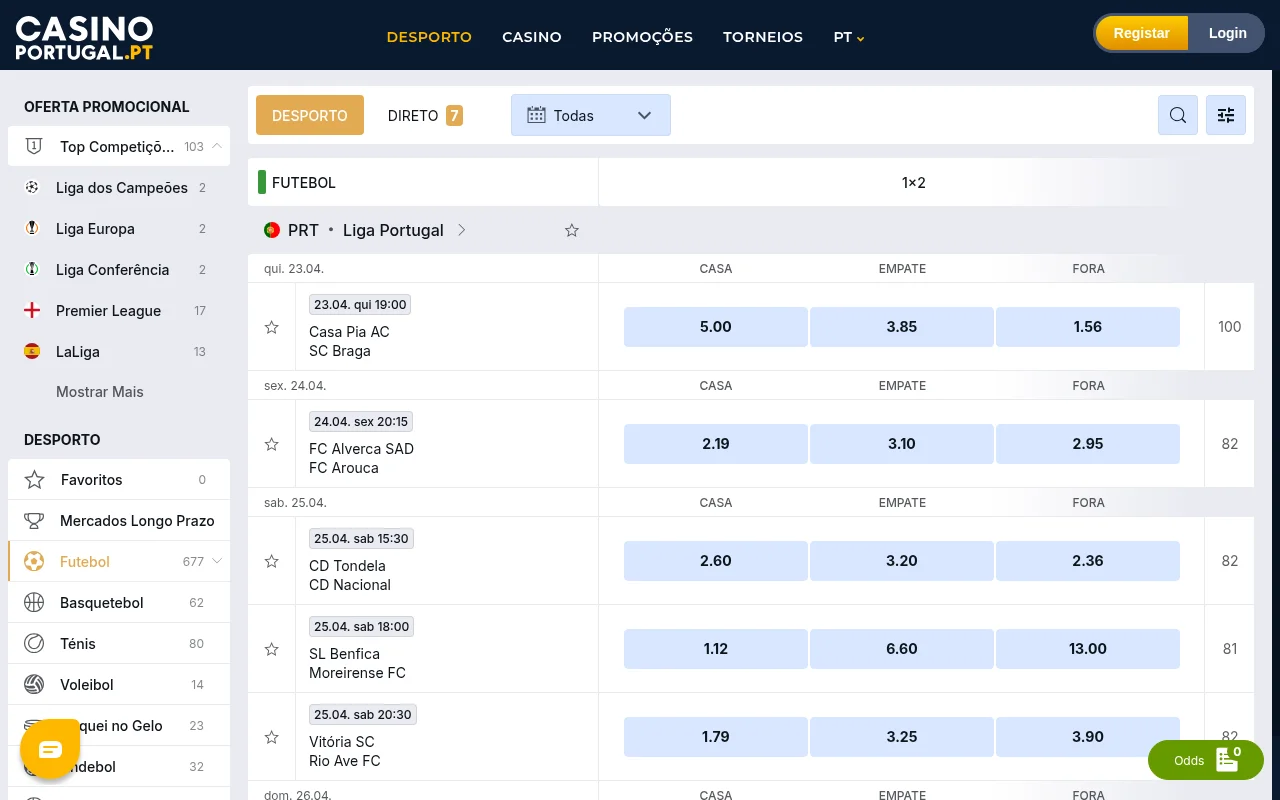Bet on SC Braga away at 1.56
Screen dimensions: 1280x800
tap(1088, 327)
